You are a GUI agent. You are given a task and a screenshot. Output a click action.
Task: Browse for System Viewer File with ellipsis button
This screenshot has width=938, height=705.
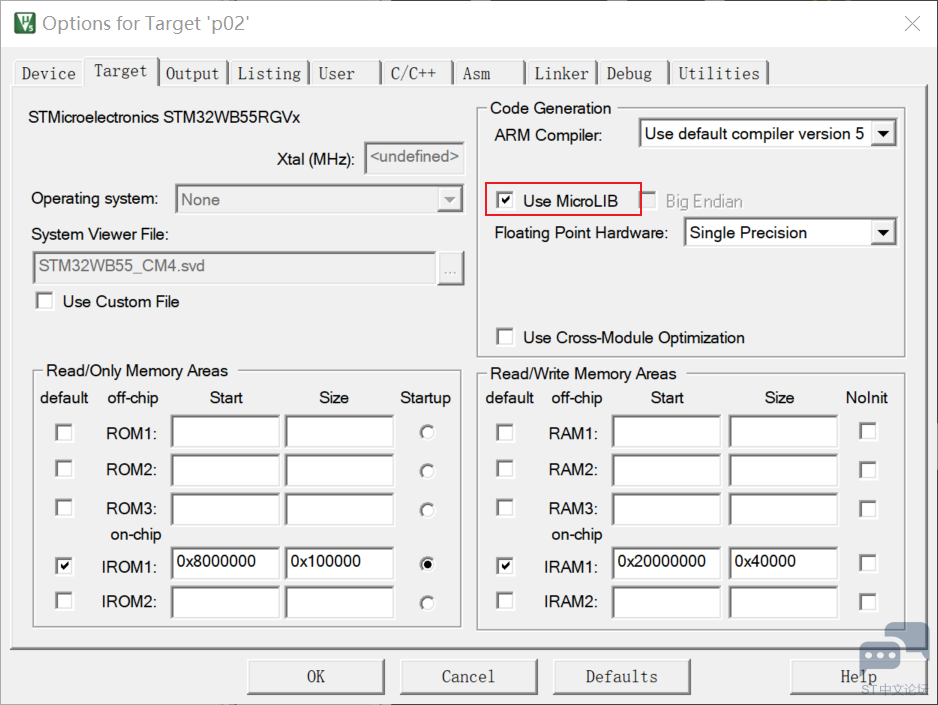[x=450, y=268]
